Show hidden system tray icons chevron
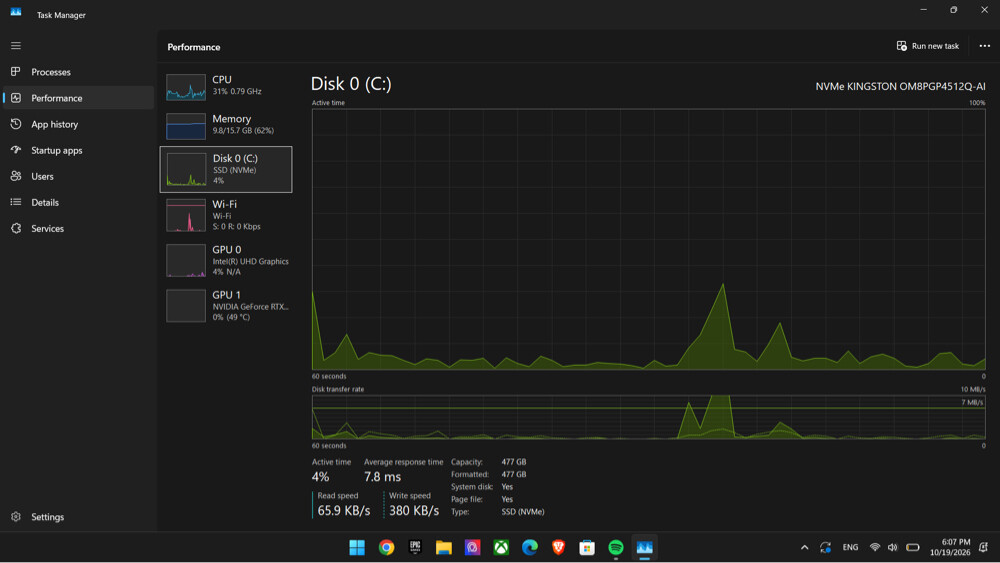The image size is (1000, 563). (x=804, y=547)
